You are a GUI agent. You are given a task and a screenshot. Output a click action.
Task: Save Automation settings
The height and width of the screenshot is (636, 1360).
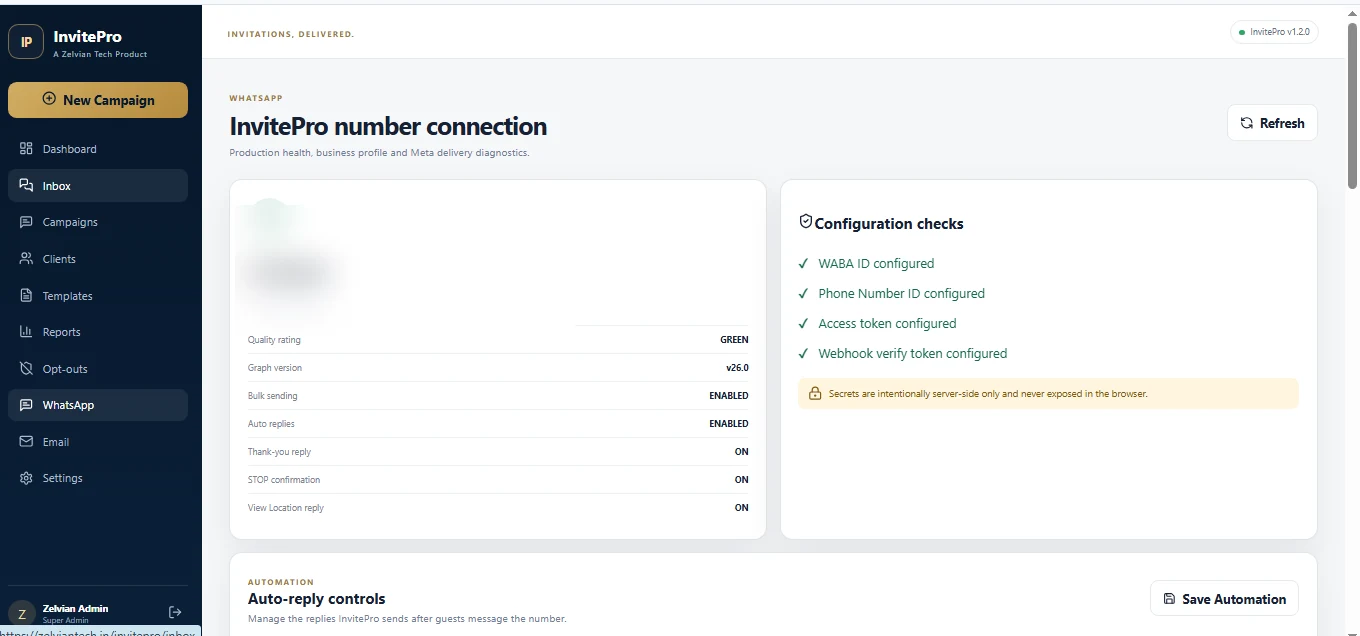(x=1224, y=599)
